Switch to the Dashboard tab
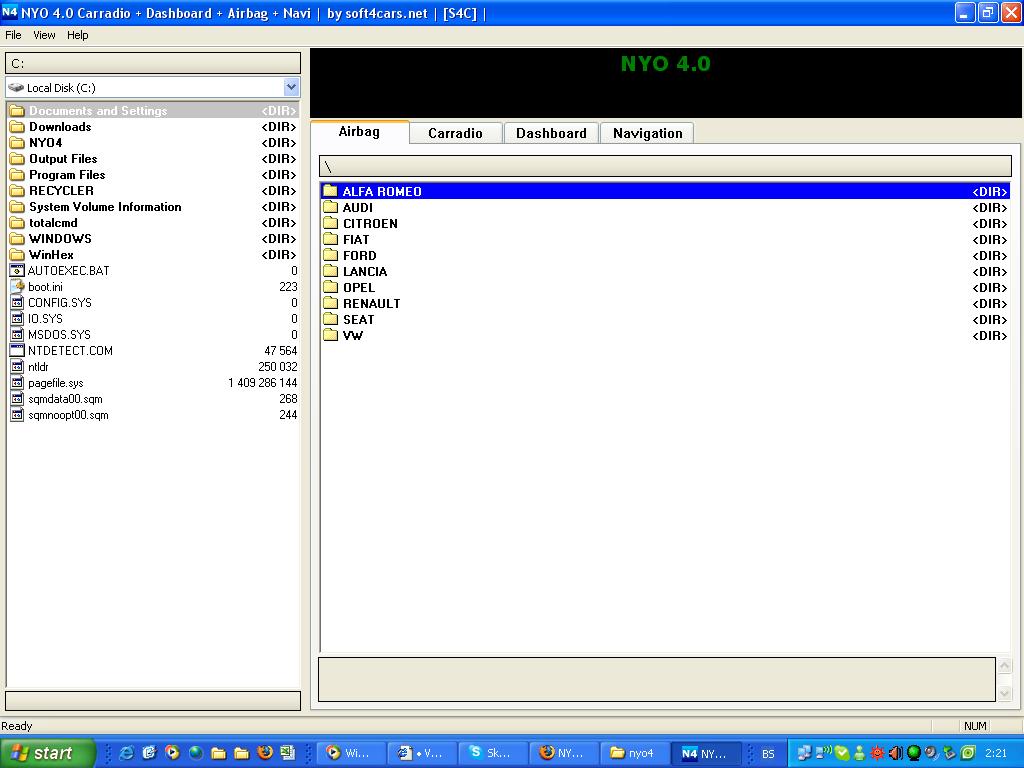Screen dimensions: 1024x768 (551, 133)
